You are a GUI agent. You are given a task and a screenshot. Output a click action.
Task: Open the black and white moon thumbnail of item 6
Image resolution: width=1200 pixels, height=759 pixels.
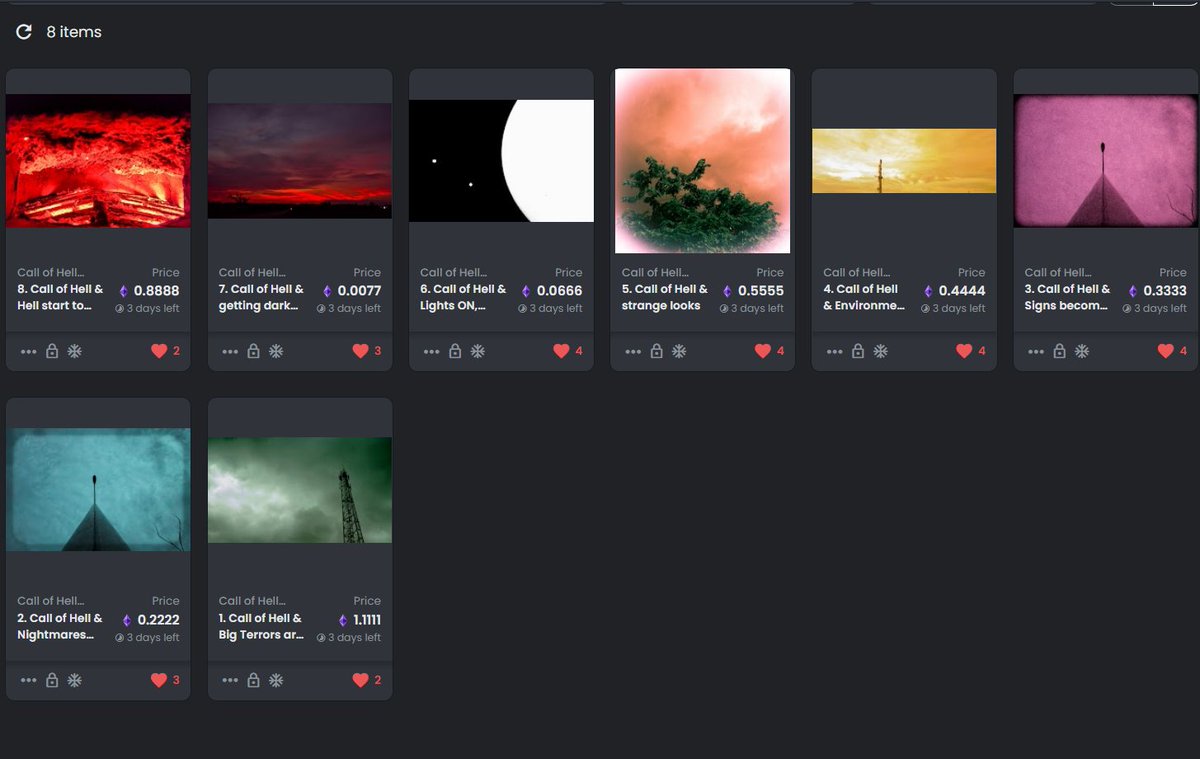pyautogui.click(x=501, y=161)
